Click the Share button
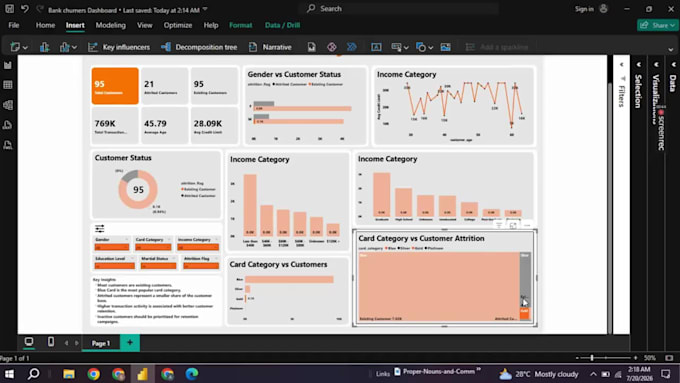 (657, 25)
